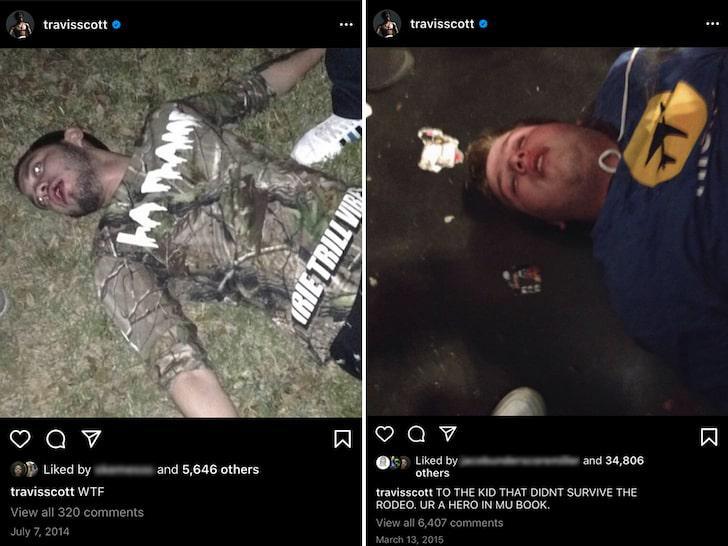Like the left post with heart icon

click(x=20, y=439)
